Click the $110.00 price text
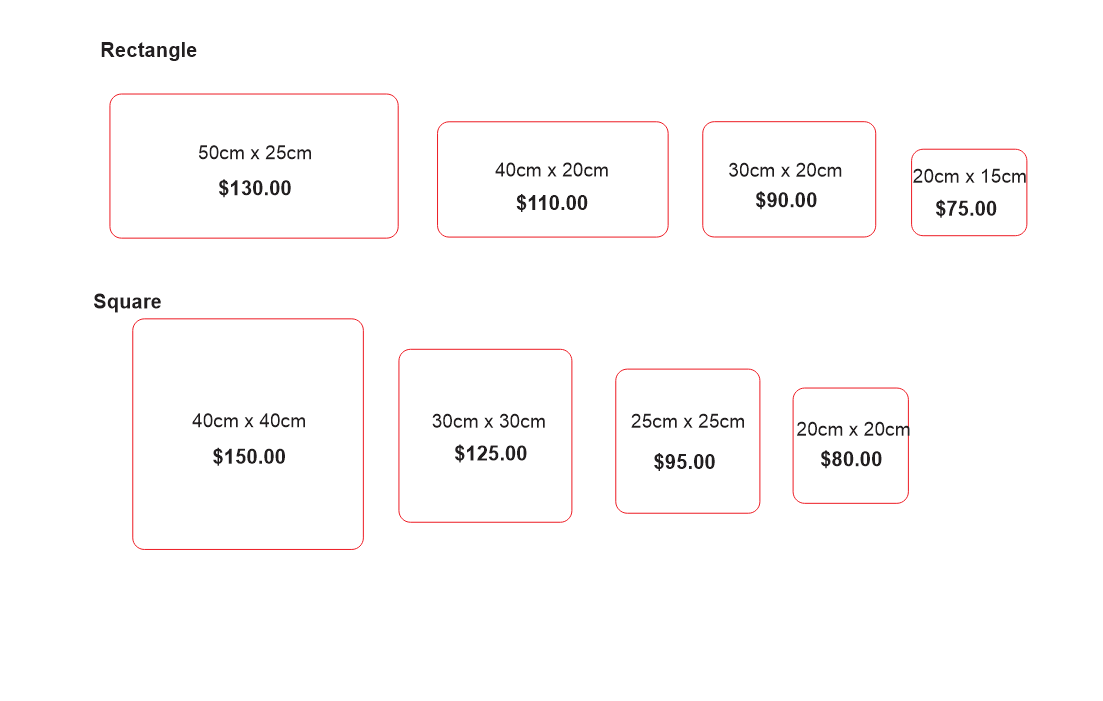This screenshot has height=701, width=1103. tap(552, 203)
